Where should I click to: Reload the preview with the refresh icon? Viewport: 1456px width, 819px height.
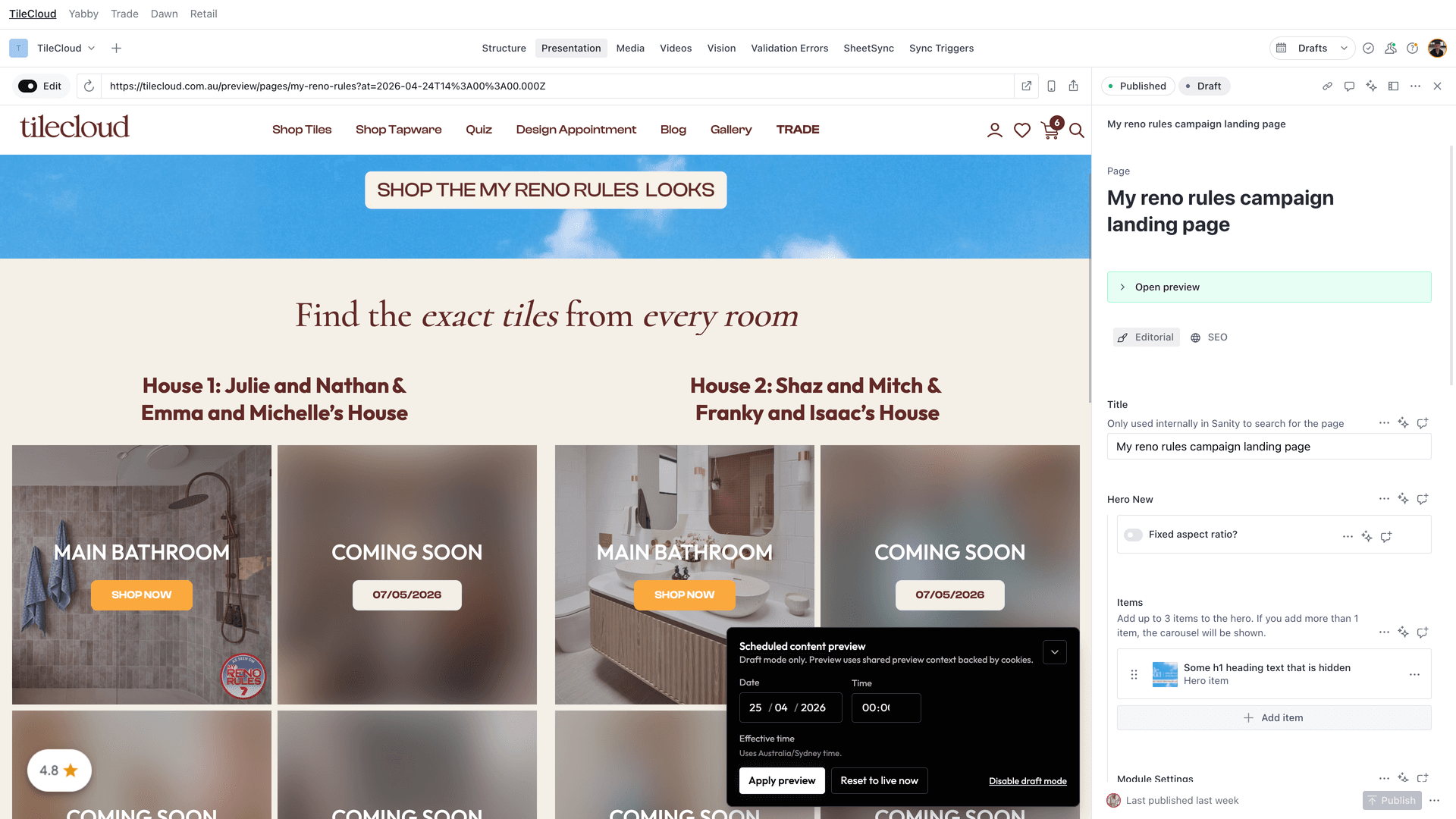(89, 86)
